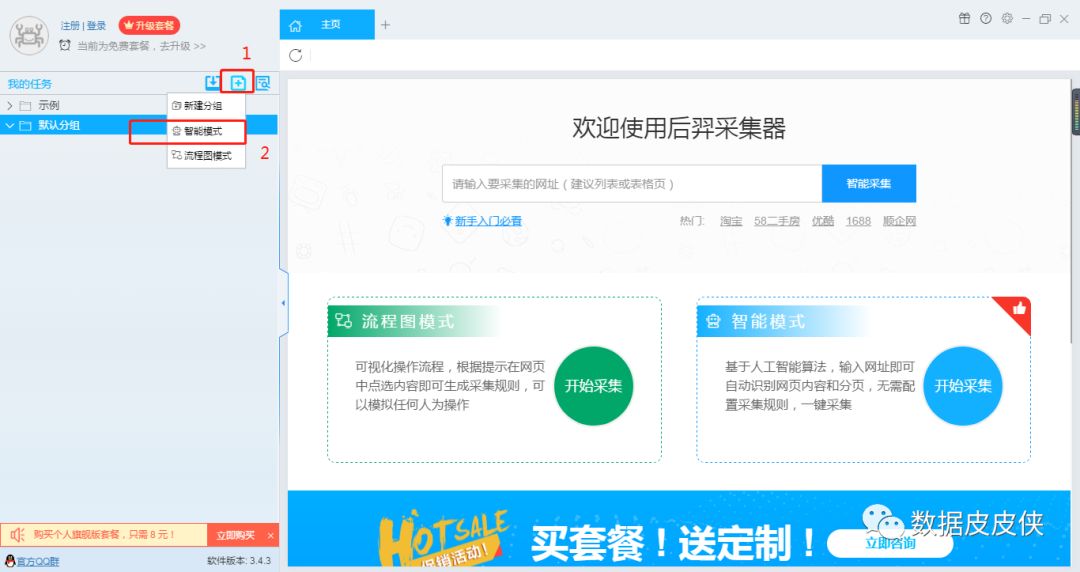Screen dimensions: 1080x572
Task: Collapse the 默认分组 group
Action: coord(10,125)
